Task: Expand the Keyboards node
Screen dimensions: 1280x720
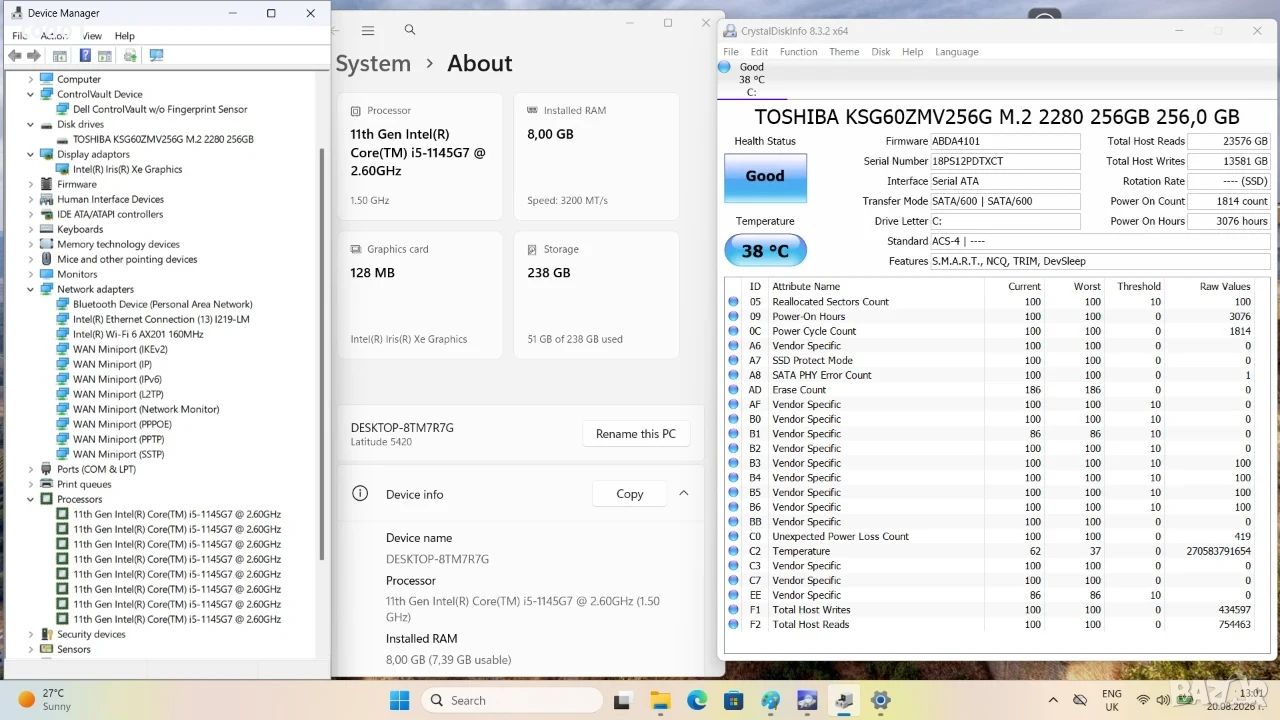Action: (31, 229)
